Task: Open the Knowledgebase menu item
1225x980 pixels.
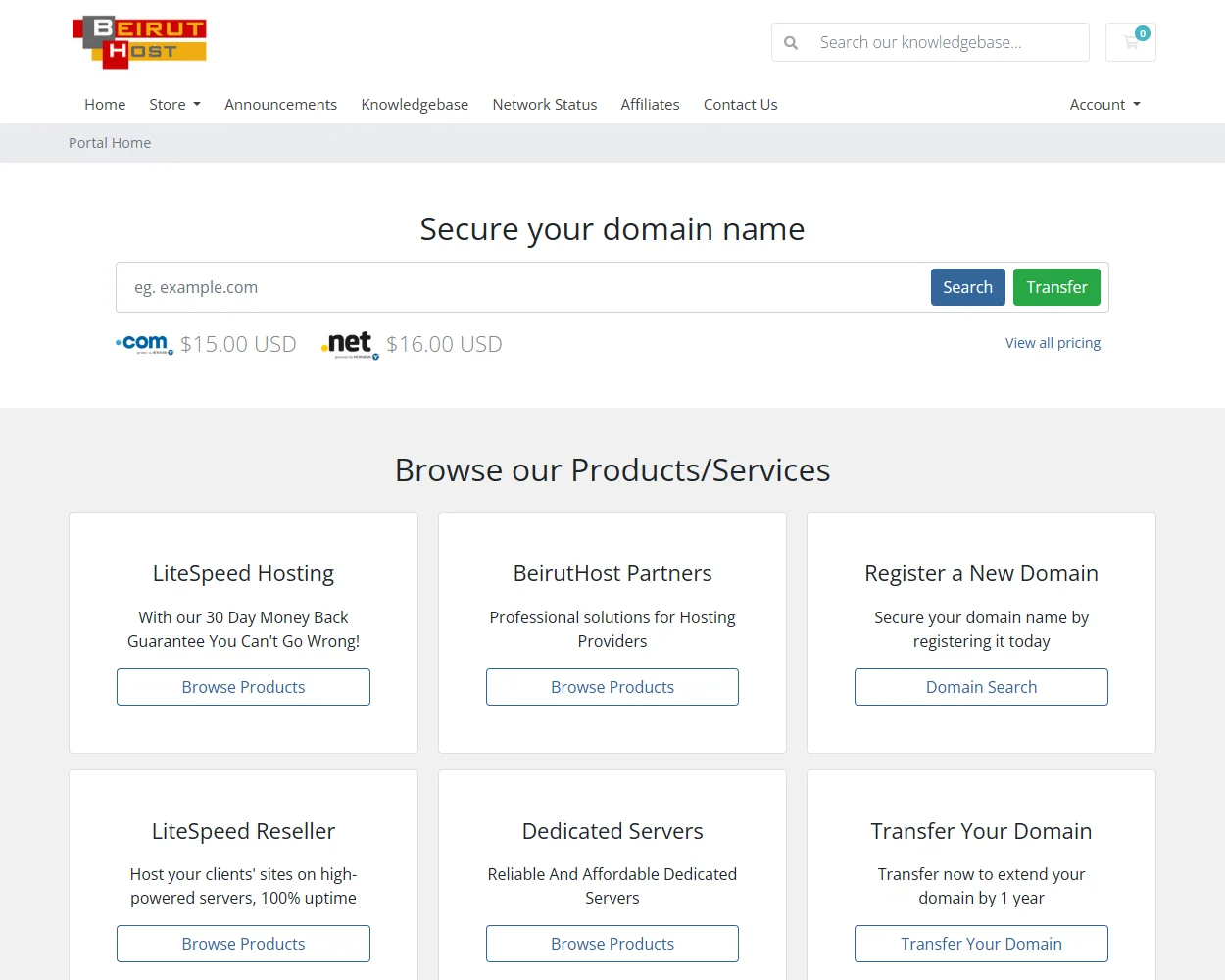Action: click(415, 105)
